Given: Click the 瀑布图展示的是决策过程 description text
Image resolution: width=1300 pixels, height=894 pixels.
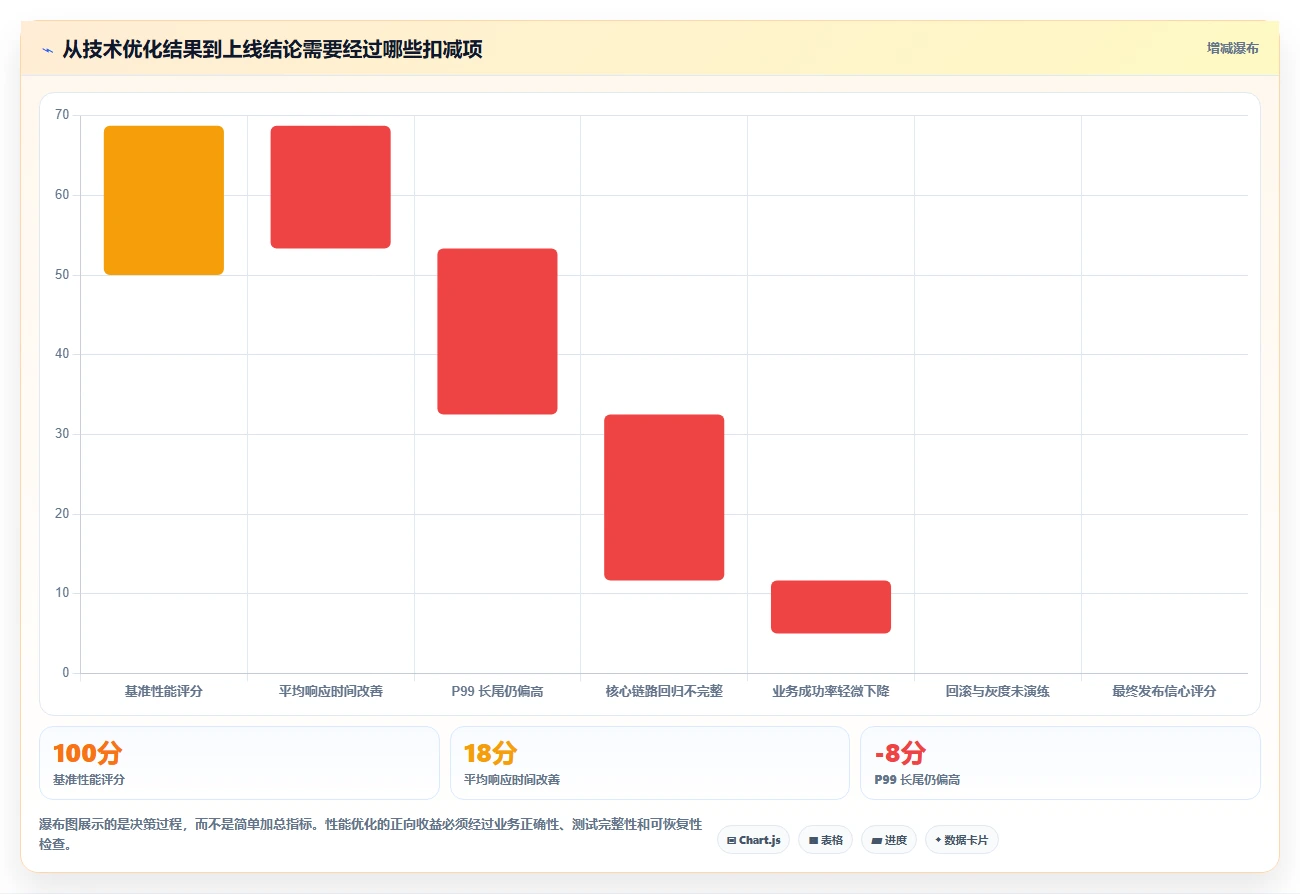Looking at the screenshot, I should [371, 833].
